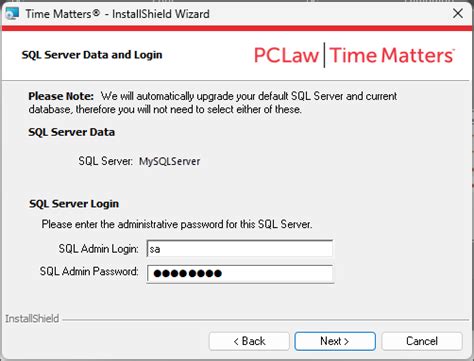This screenshot has width=474, height=361.
Task: Focus the SQL Admin Login field
Action: tap(240, 249)
